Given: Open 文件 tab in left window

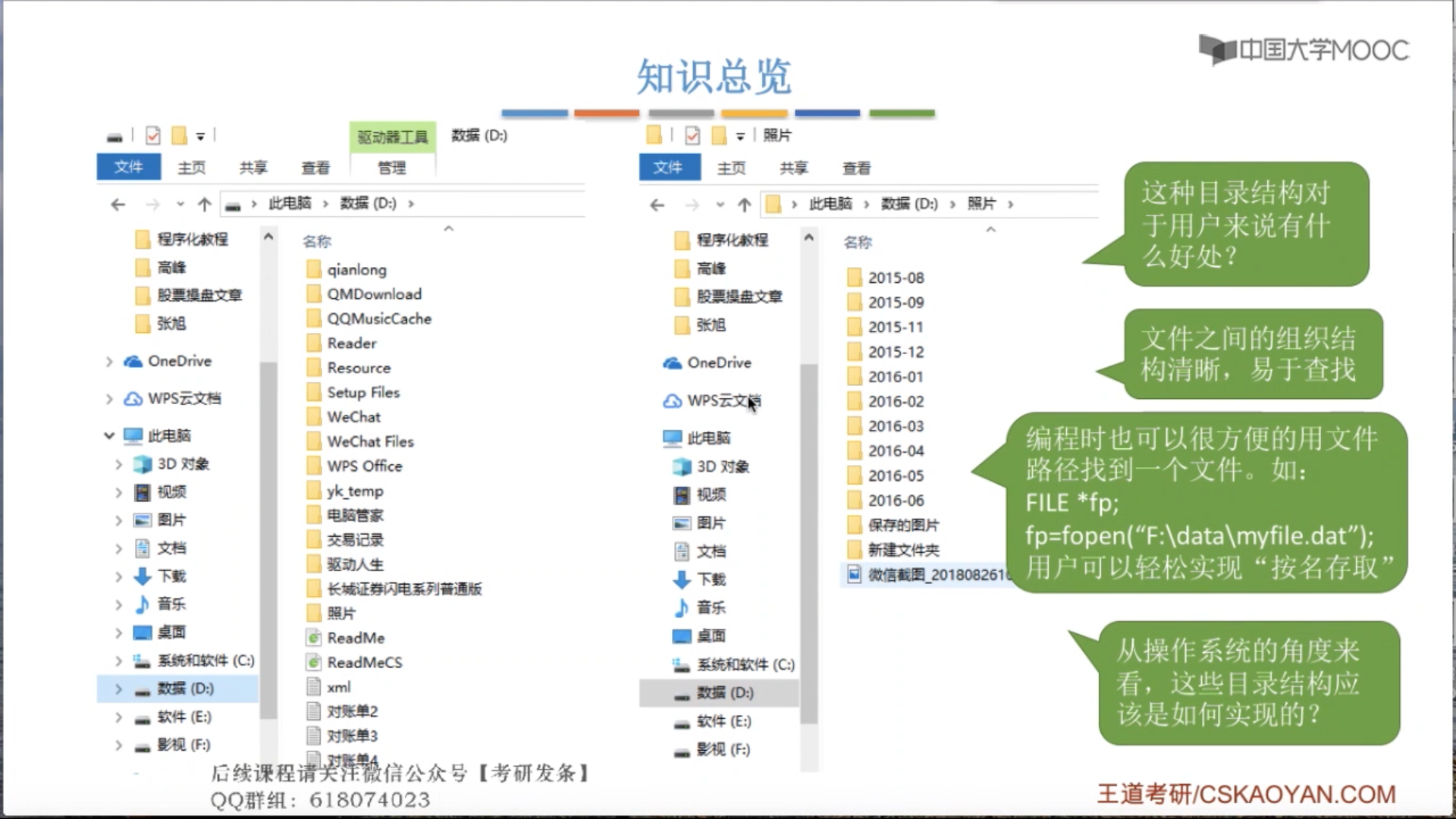Looking at the screenshot, I should coord(129,167).
